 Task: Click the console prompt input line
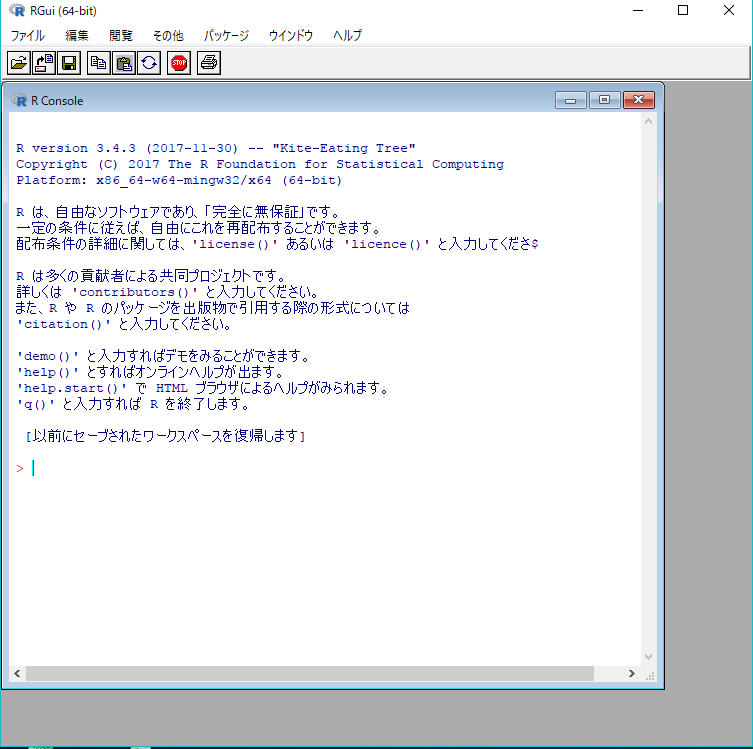(325, 468)
